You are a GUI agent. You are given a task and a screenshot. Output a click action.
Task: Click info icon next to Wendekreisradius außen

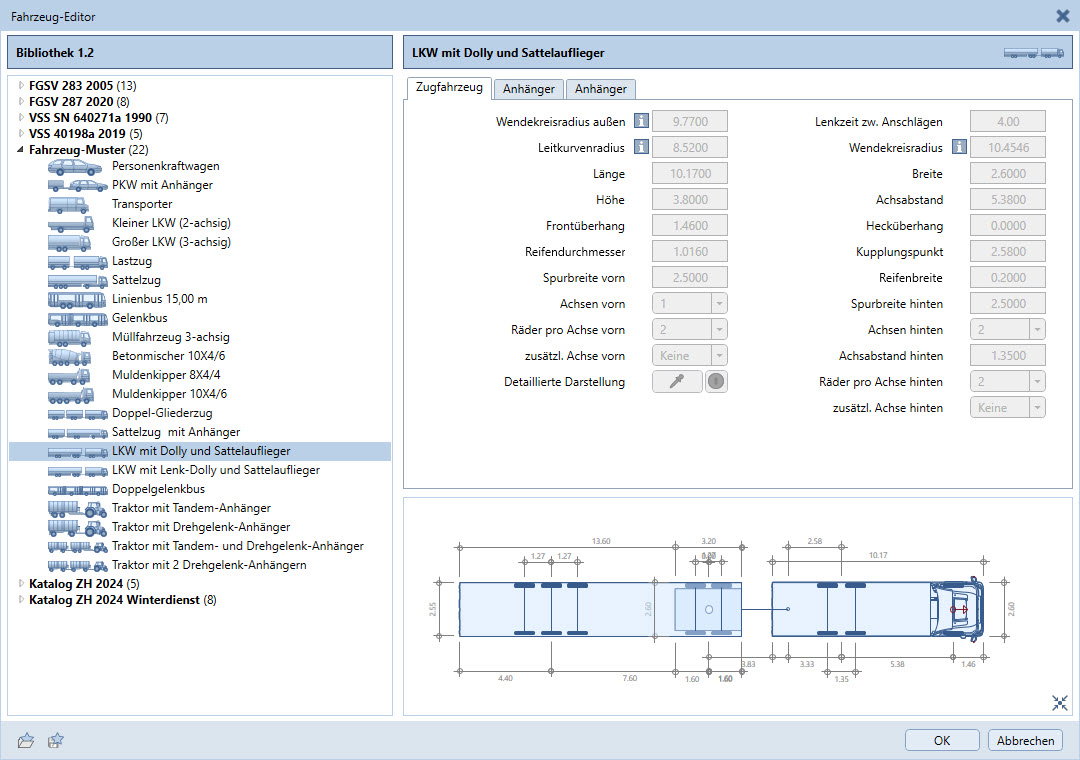pyautogui.click(x=641, y=122)
